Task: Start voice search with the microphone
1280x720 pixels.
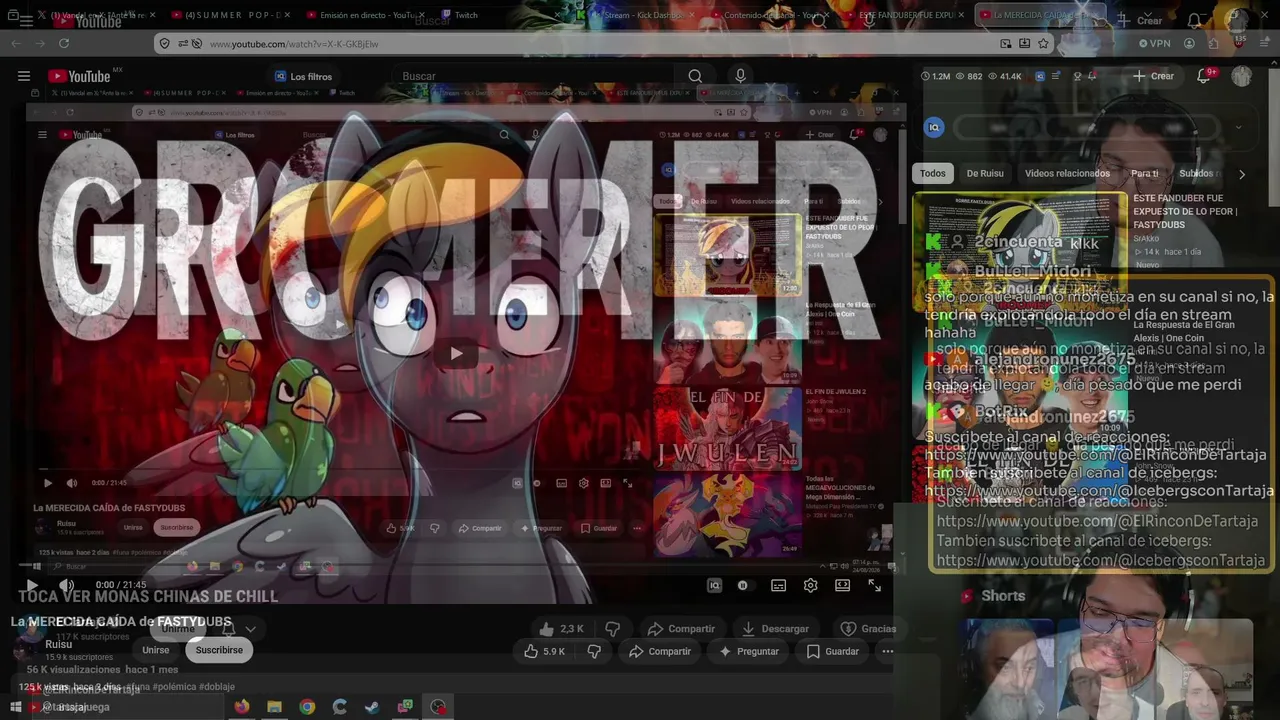Action: pos(740,76)
